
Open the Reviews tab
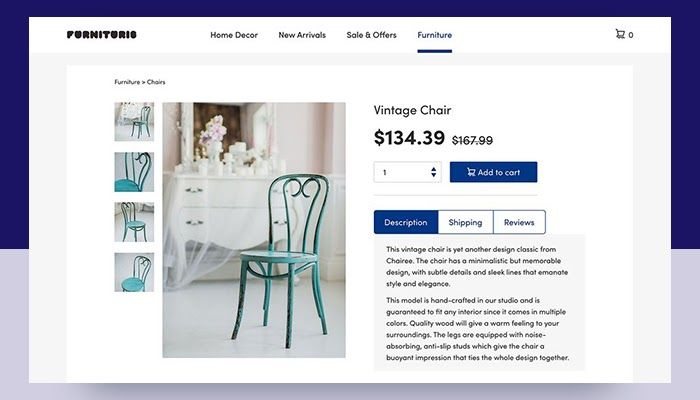(x=519, y=222)
